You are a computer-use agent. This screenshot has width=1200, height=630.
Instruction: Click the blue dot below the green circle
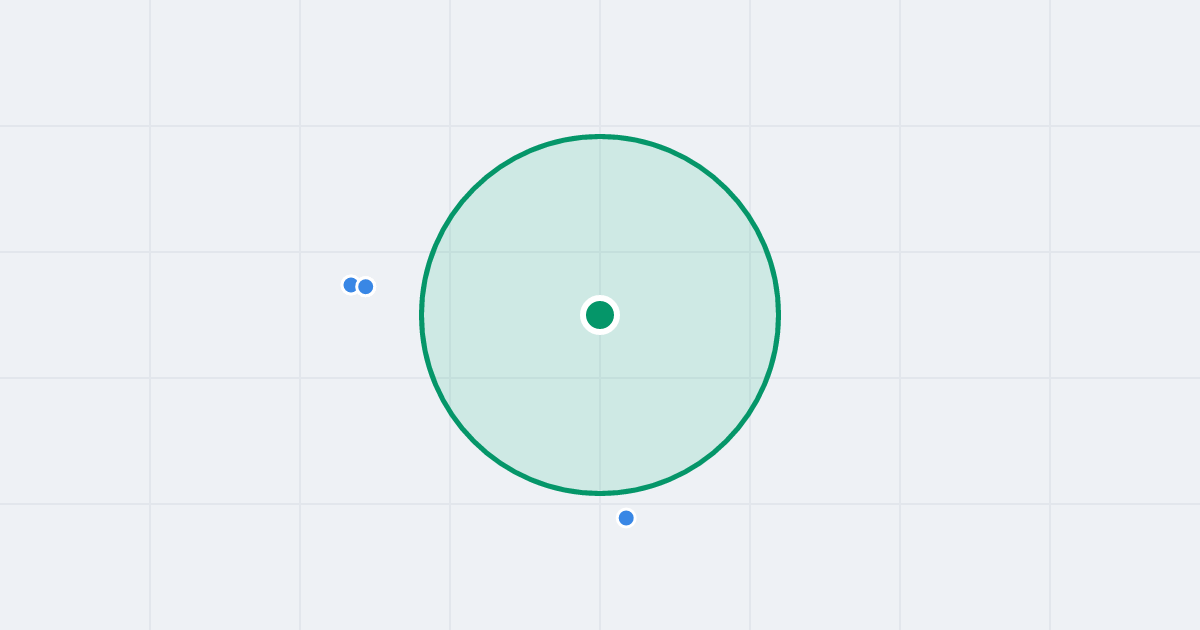[626, 518]
